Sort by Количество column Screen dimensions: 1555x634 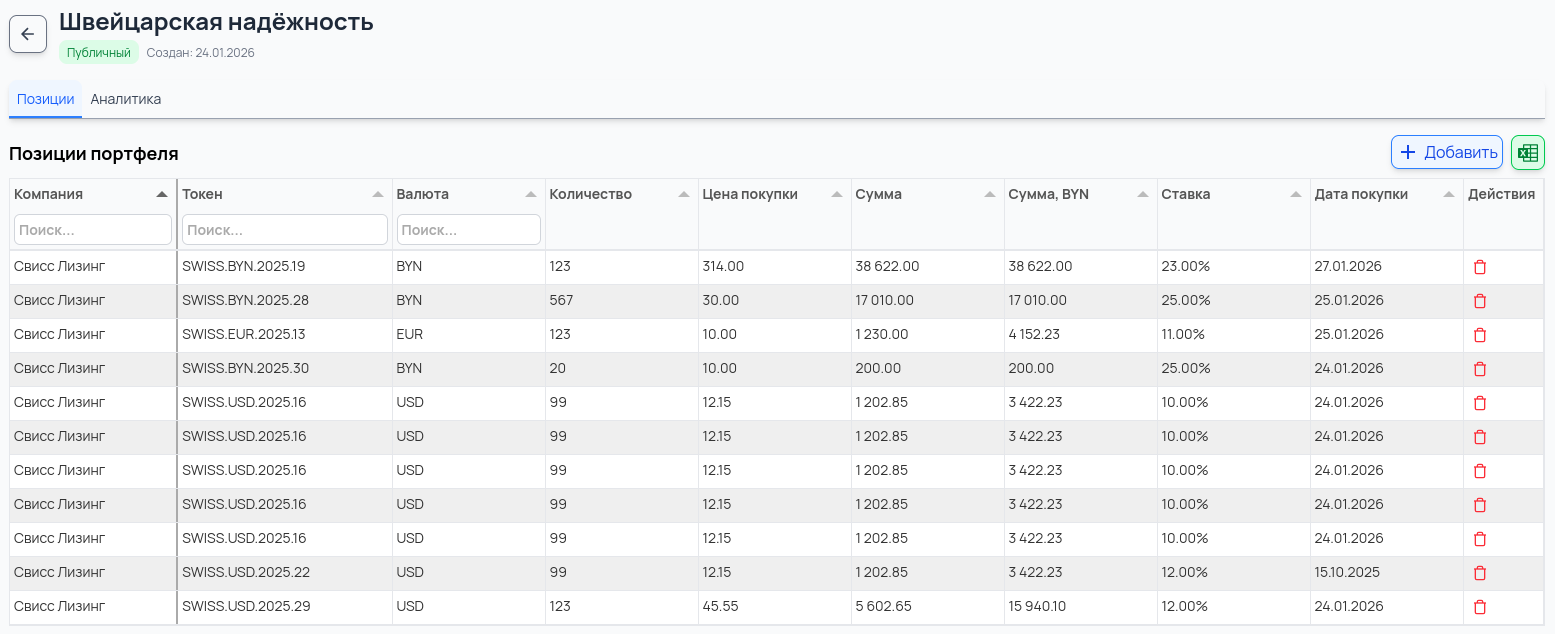pos(683,195)
